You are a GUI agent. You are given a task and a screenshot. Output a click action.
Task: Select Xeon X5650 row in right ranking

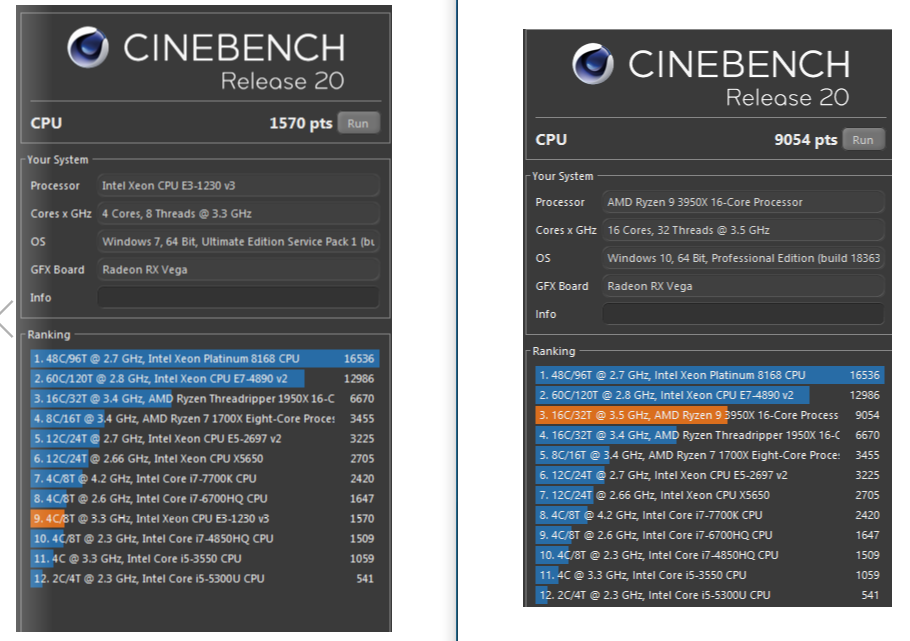[710, 495]
